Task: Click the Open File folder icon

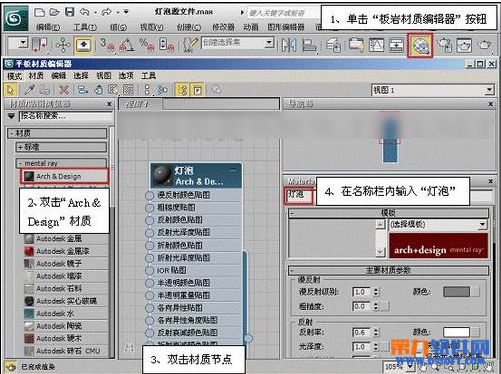Action: tap(54, 12)
